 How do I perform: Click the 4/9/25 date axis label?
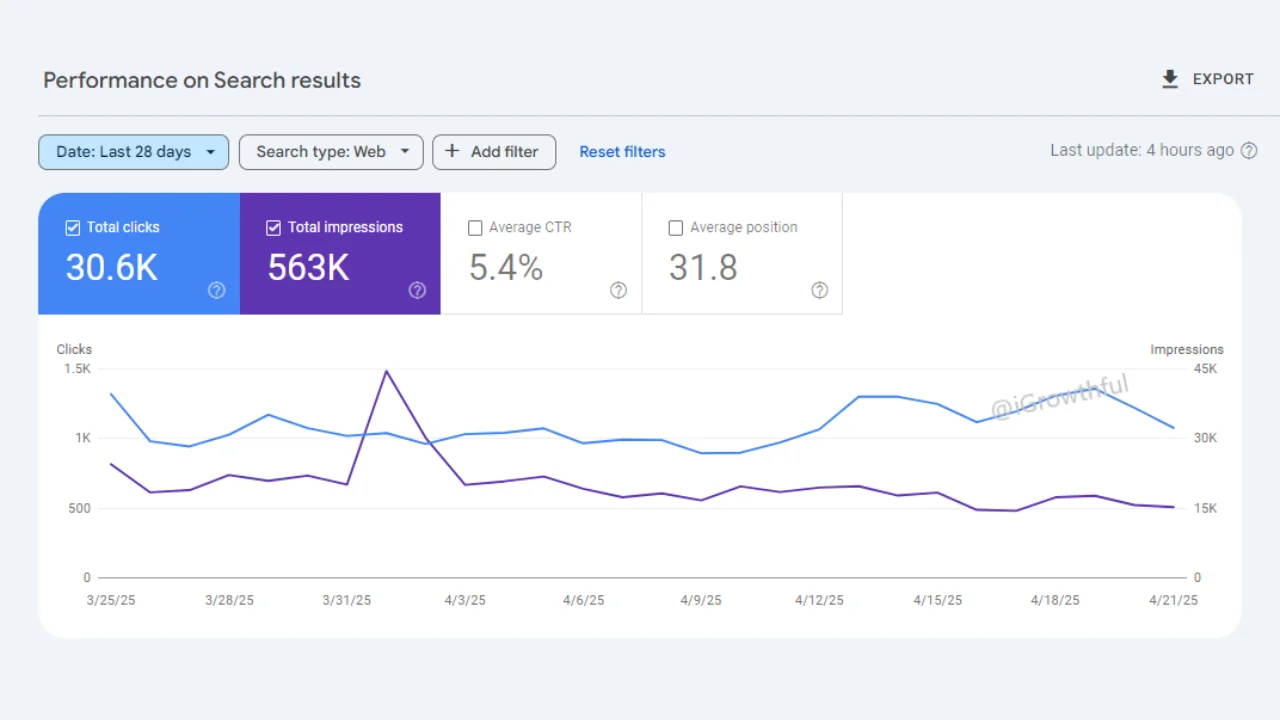(x=701, y=600)
